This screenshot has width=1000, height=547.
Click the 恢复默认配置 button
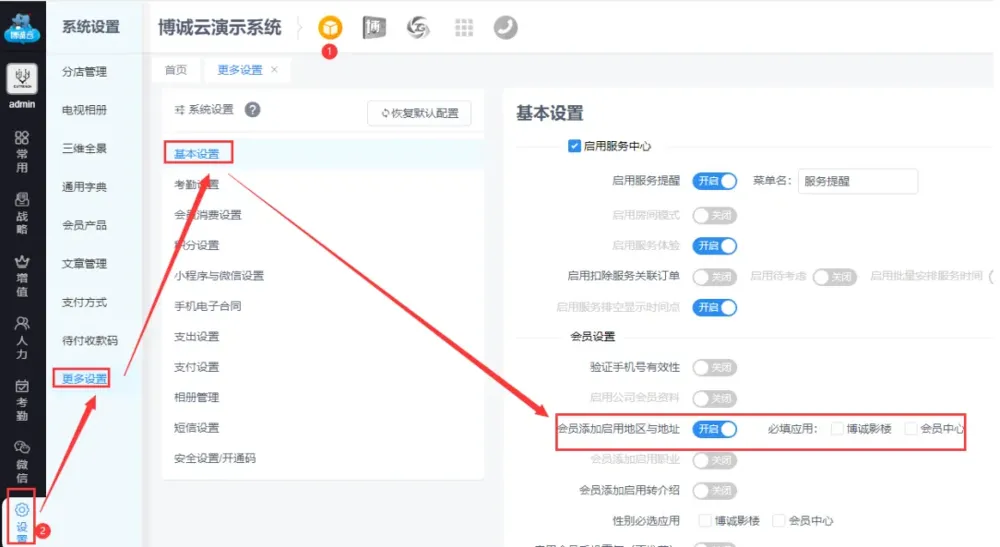click(x=419, y=113)
